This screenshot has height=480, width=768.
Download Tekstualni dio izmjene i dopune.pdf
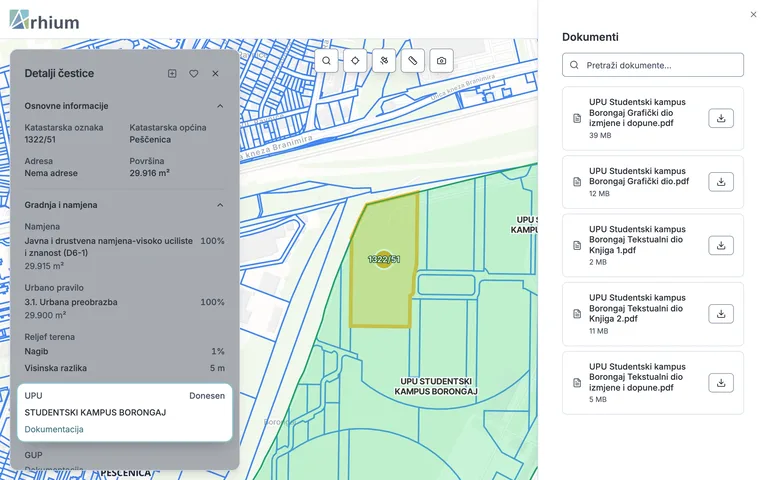pos(721,383)
